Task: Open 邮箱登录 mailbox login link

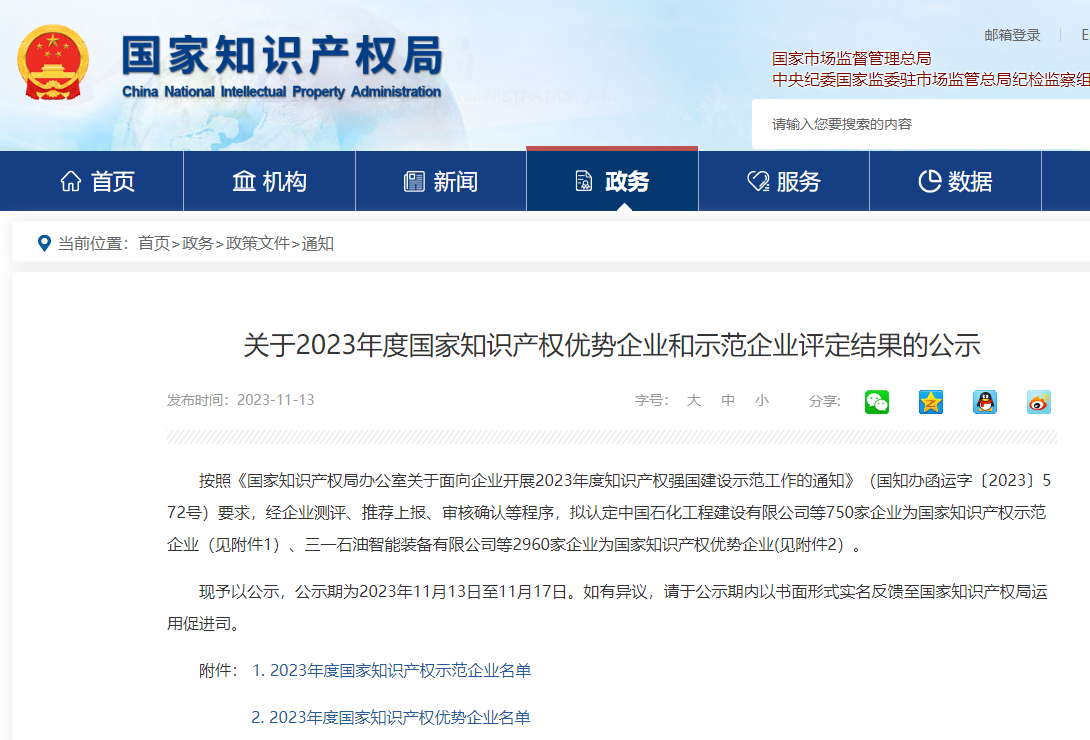Action: [x=1012, y=35]
